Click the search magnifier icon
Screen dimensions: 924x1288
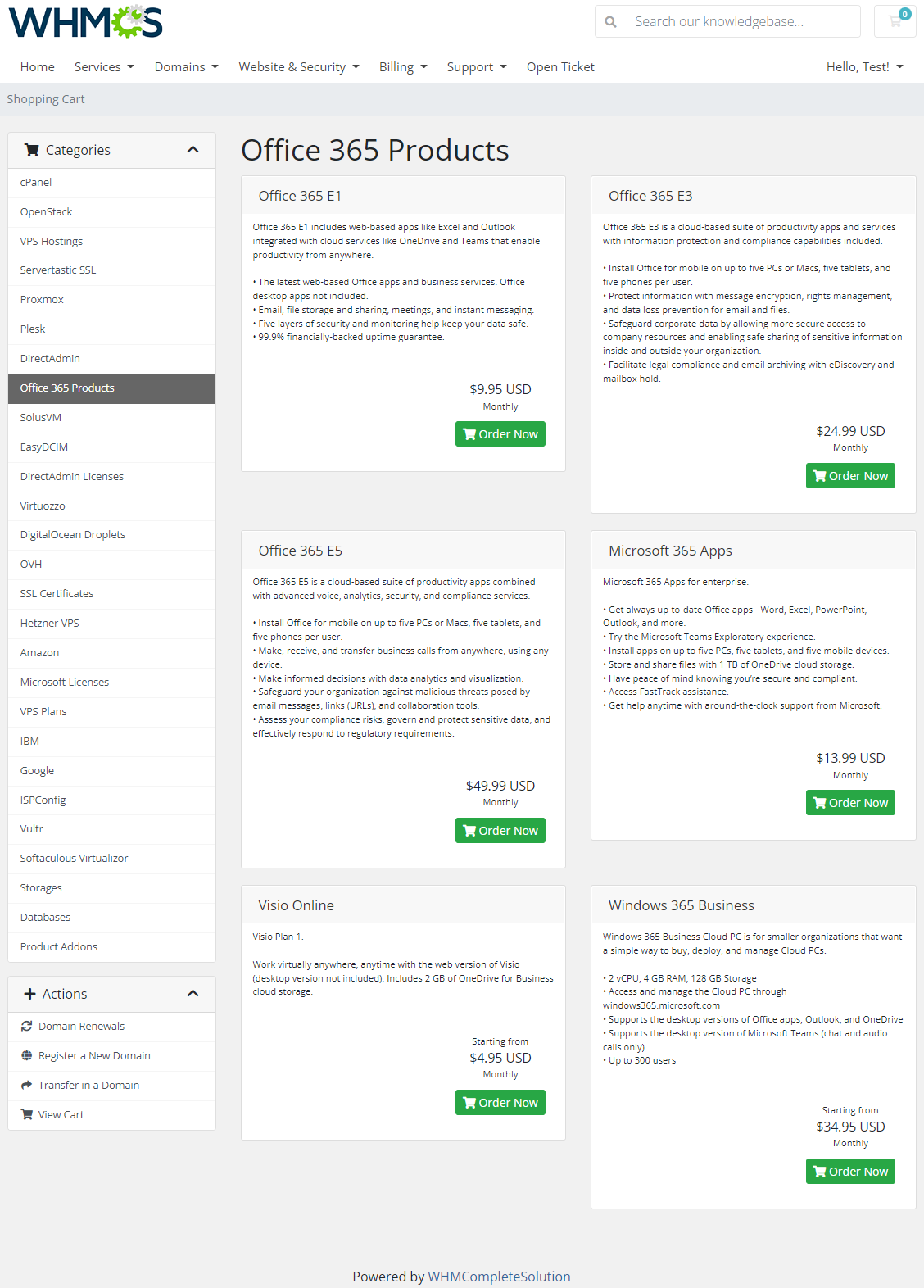click(610, 22)
